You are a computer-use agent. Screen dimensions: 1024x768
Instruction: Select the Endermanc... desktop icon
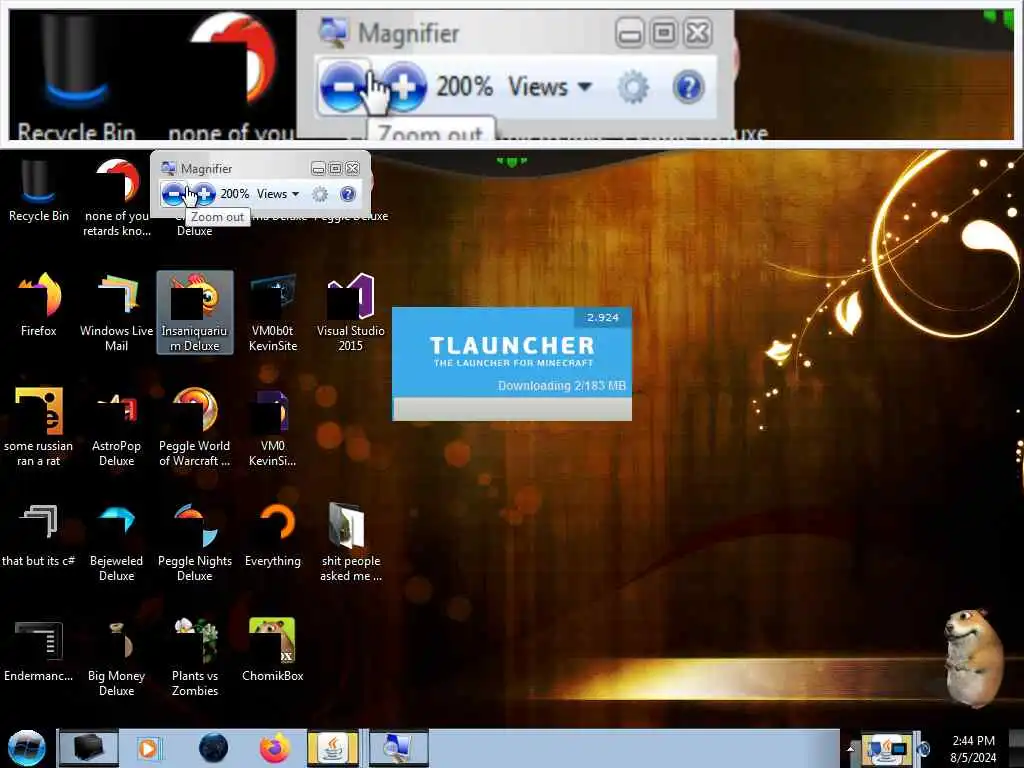click(x=39, y=650)
